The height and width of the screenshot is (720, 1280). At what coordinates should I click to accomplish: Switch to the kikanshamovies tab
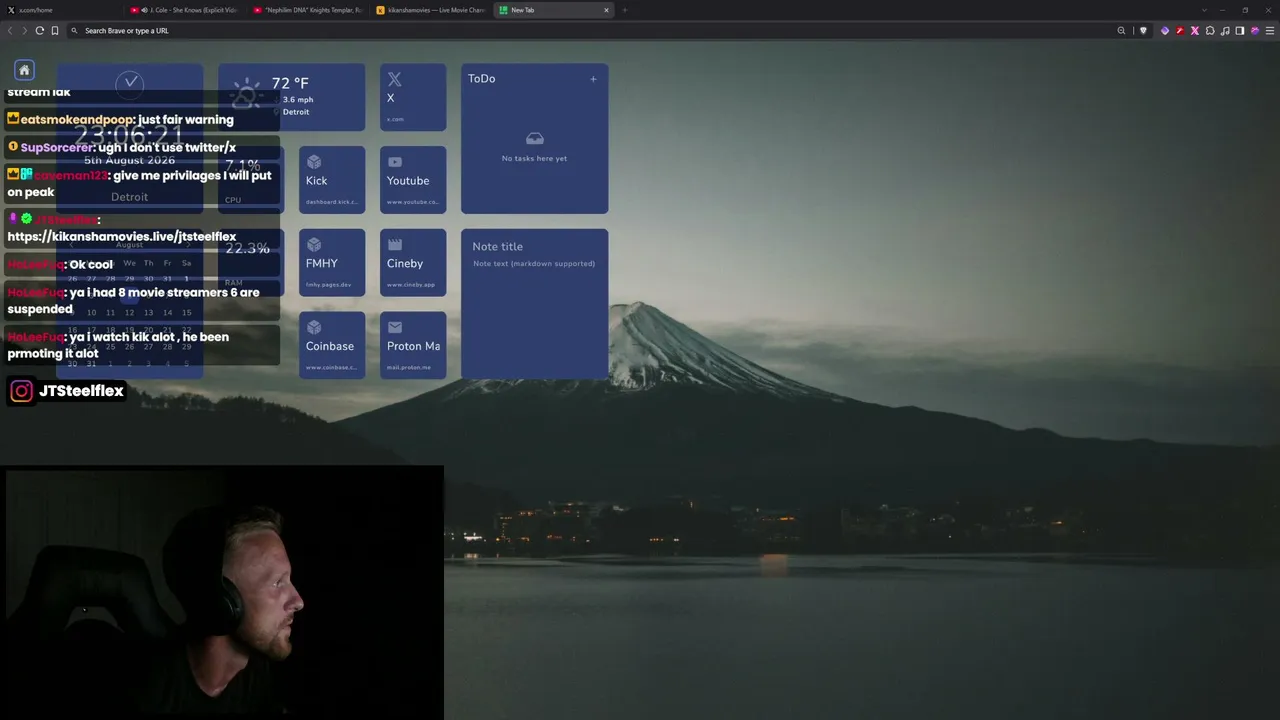pyautogui.click(x=430, y=10)
